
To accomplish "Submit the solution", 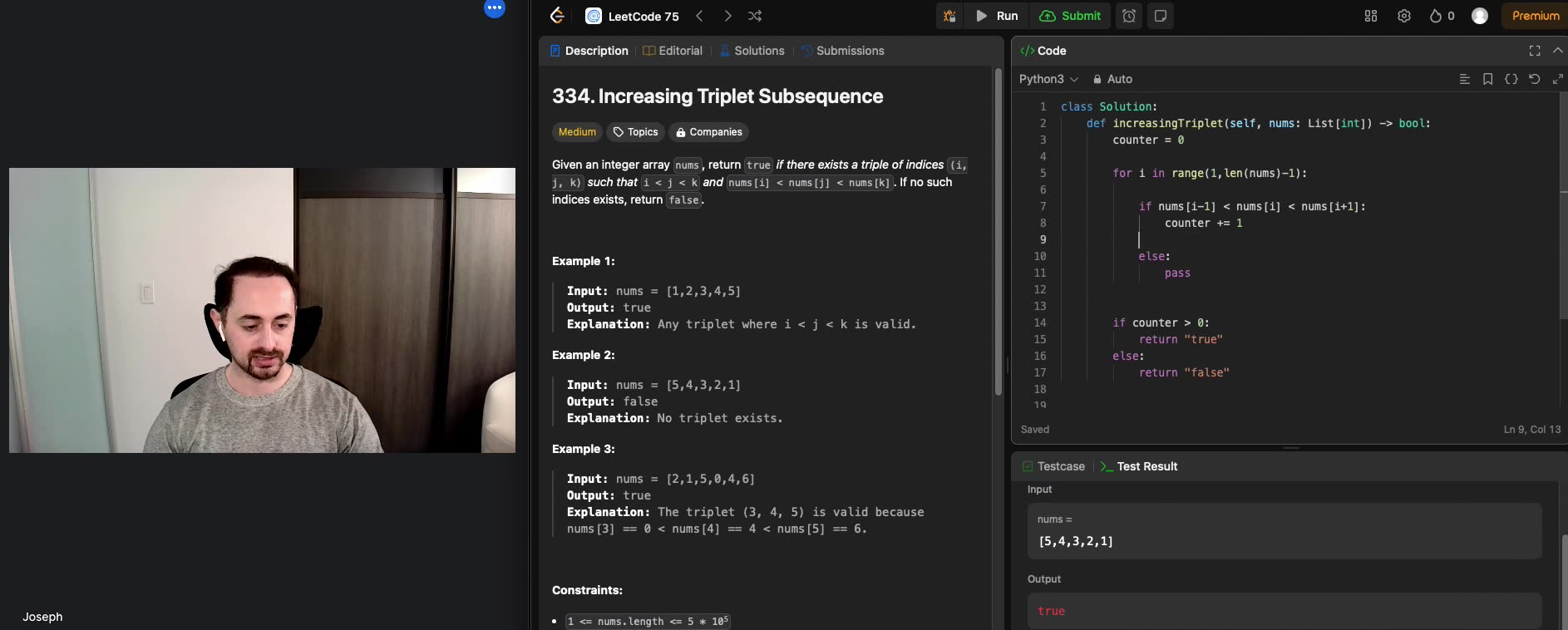I will (1070, 16).
